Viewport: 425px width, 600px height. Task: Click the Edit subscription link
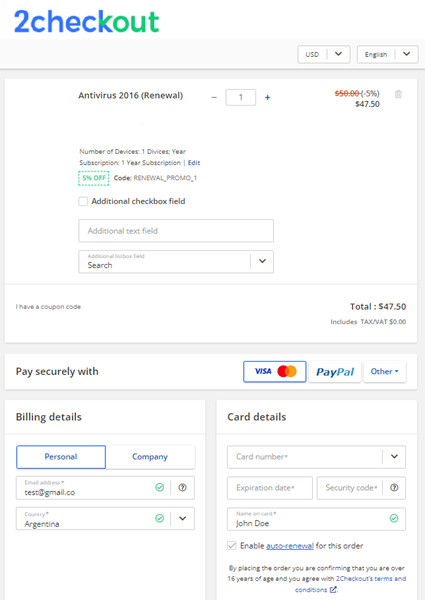pyautogui.click(x=194, y=163)
